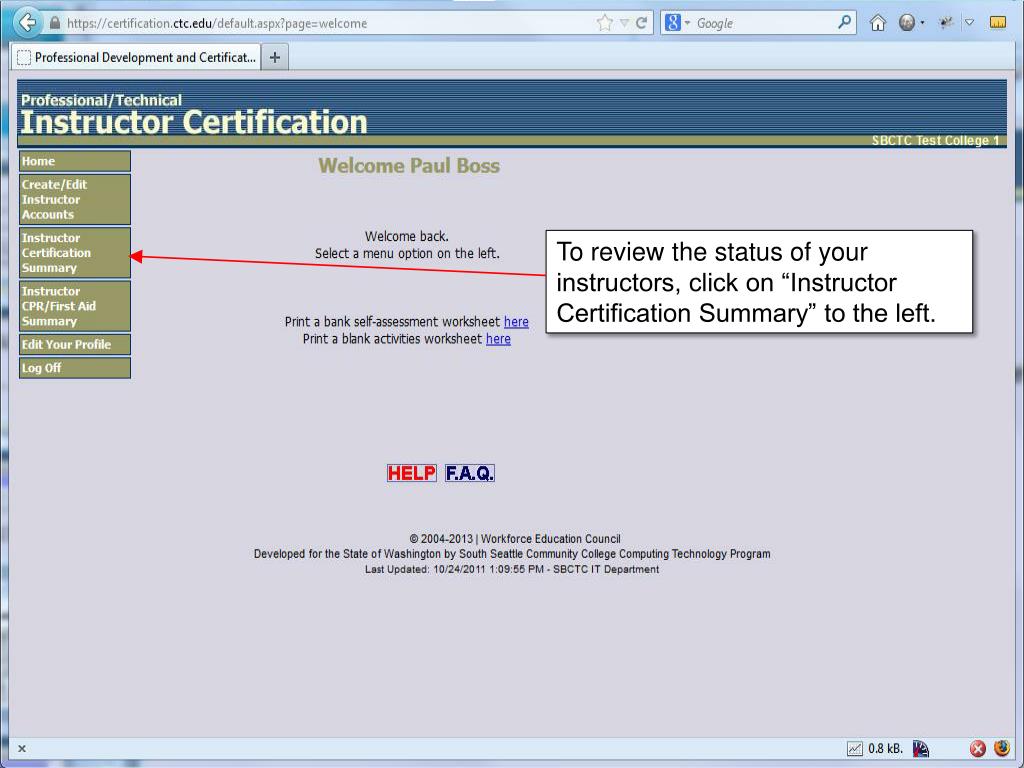Click the magnifier icon in the Google search box
This screenshot has height=768, width=1024.
pos(845,23)
